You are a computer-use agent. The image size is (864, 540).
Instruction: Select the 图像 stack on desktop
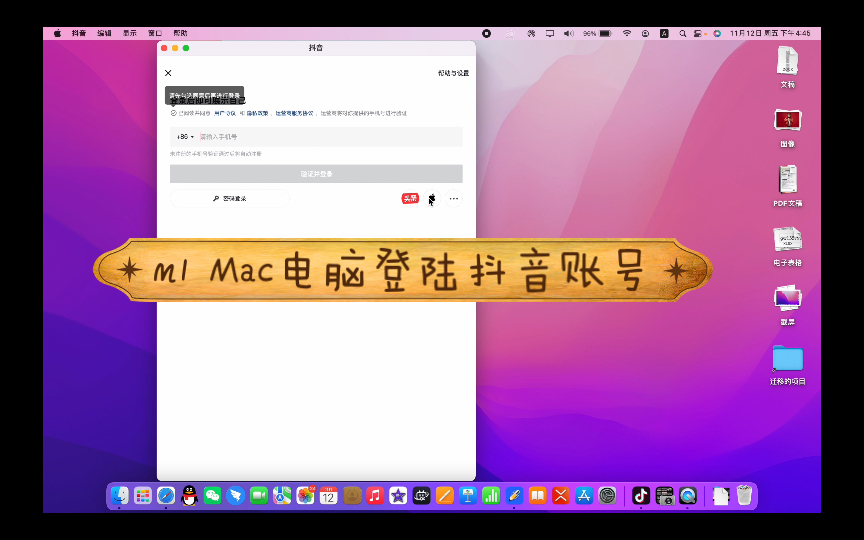click(787, 128)
